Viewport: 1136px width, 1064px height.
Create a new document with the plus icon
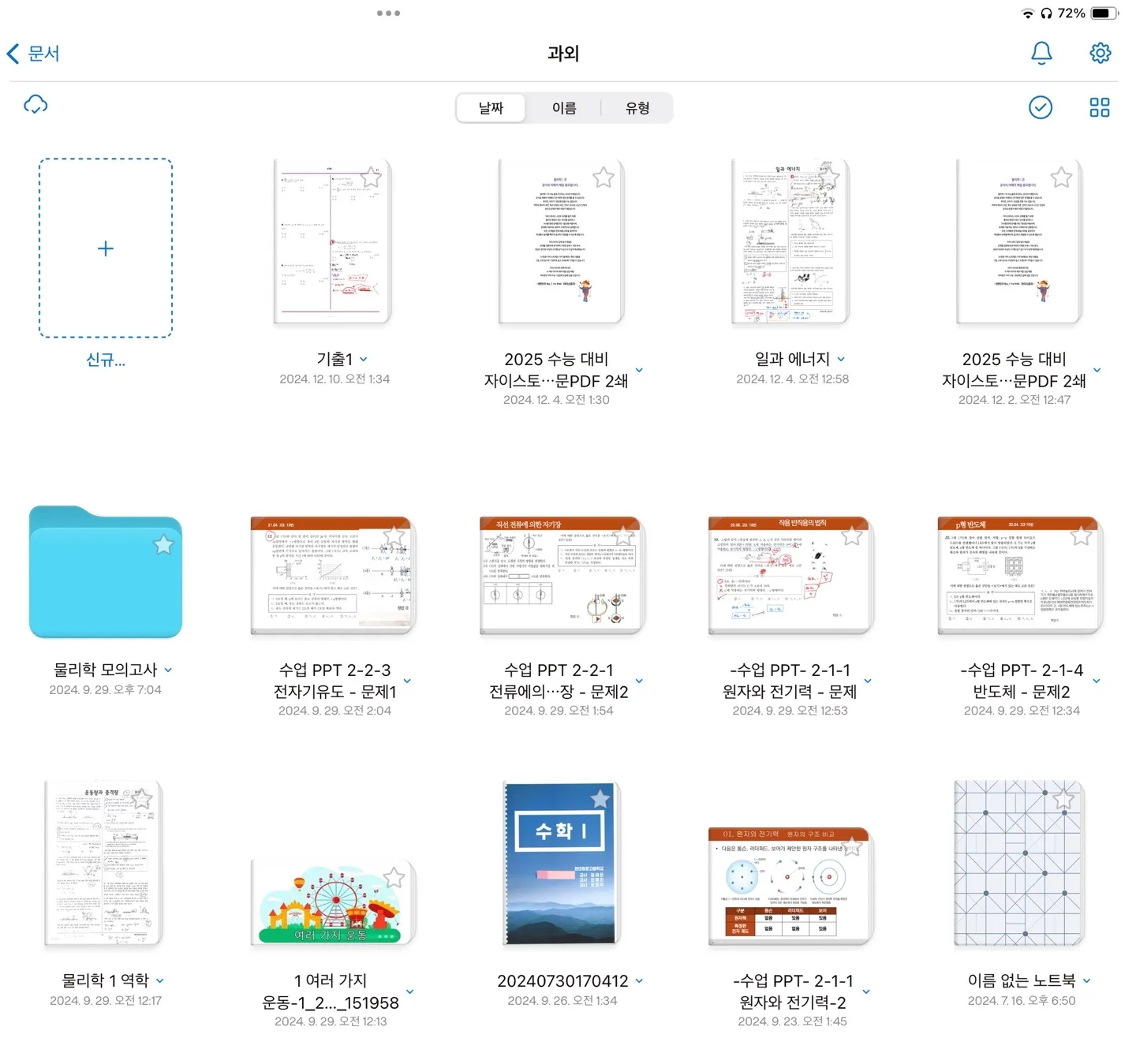pos(105,248)
